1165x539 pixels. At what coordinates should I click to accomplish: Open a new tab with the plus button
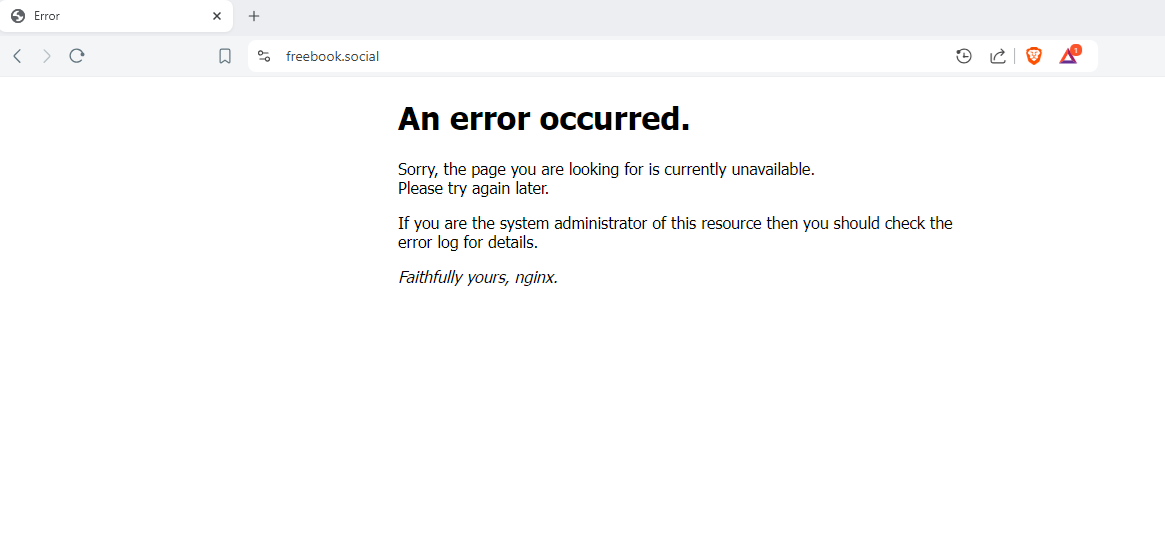254,16
